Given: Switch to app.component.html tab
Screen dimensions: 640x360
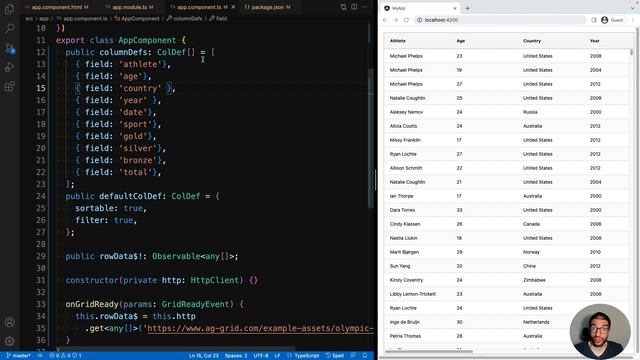Looking at the screenshot, I should click(56, 7).
